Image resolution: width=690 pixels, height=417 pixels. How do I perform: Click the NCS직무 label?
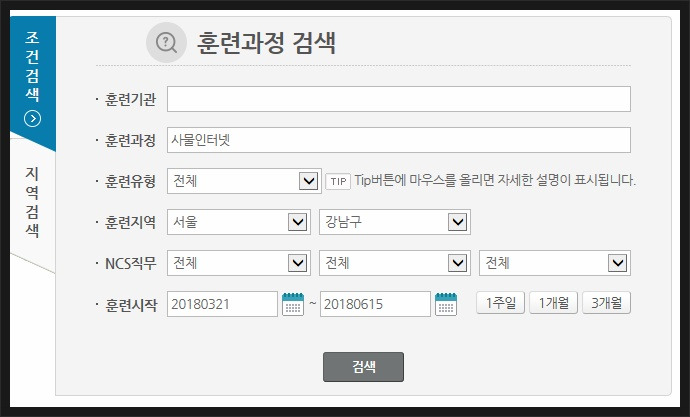click(130, 263)
